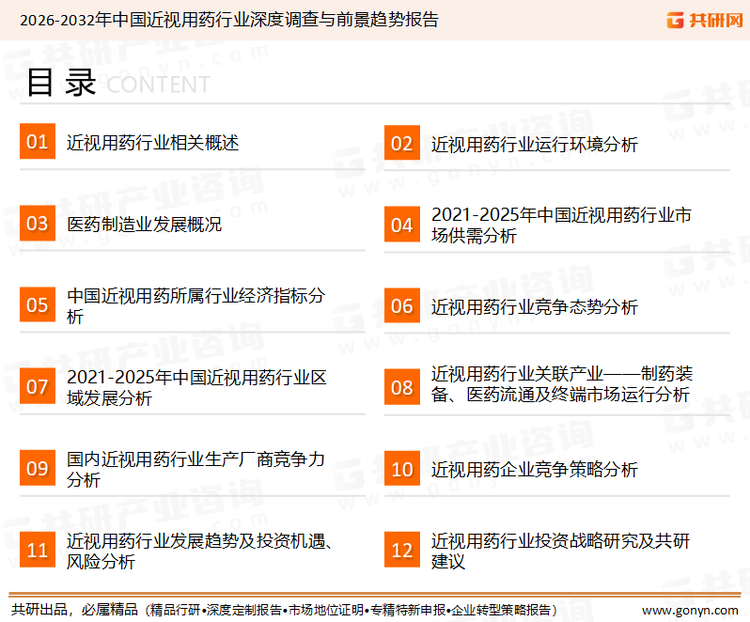Select the orange 08 number badge

pos(401,386)
